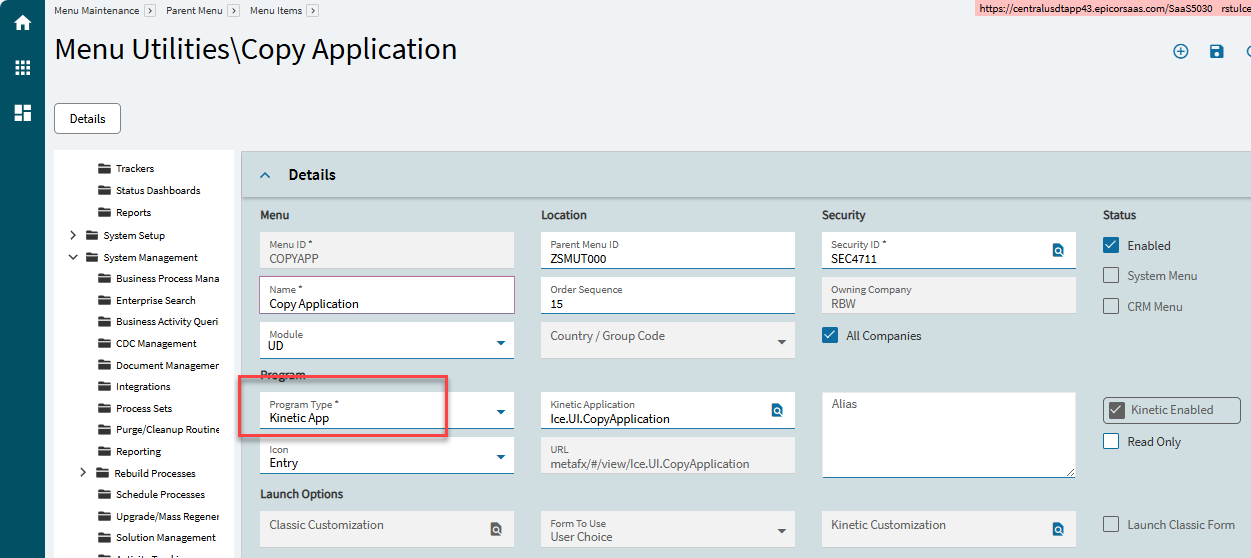Click Menu Items breadcrumb item
This screenshot has width=1251, height=558.
point(276,10)
